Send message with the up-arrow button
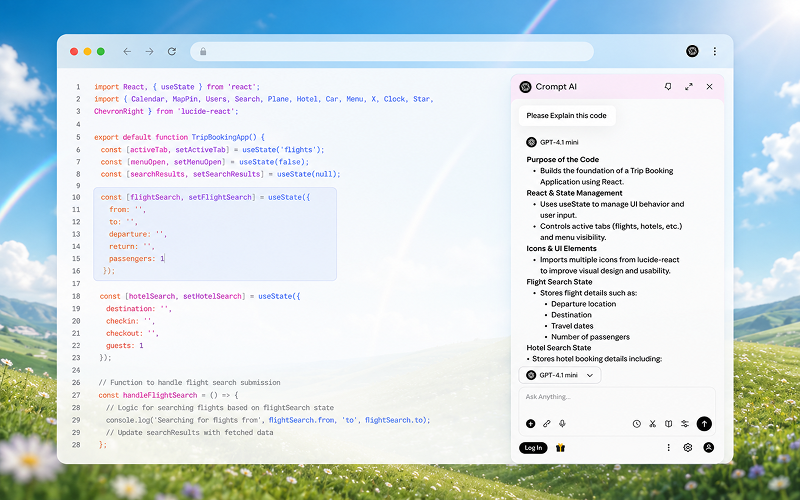Viewport: 800px width, 500px height. (704, 423)
